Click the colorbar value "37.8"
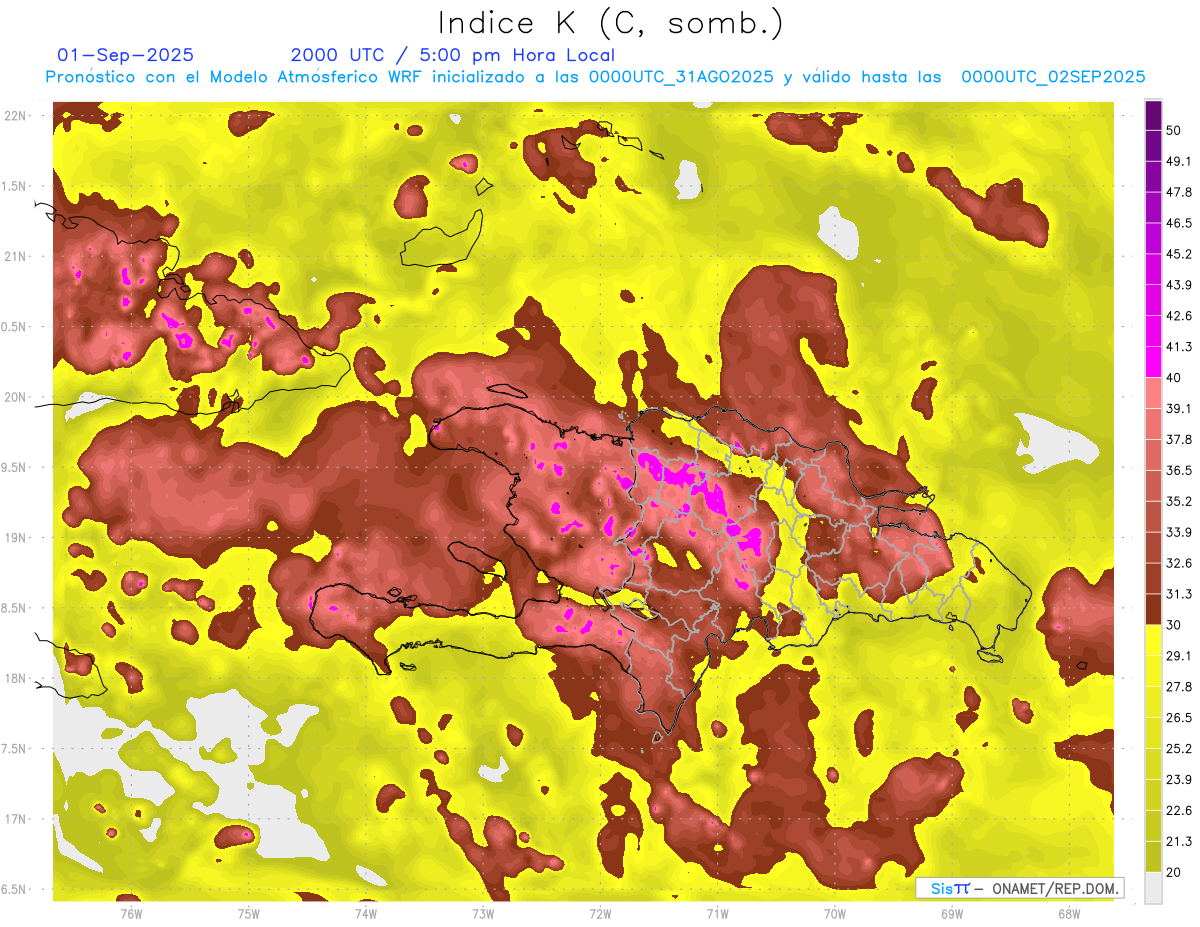 pos(1178,439)
